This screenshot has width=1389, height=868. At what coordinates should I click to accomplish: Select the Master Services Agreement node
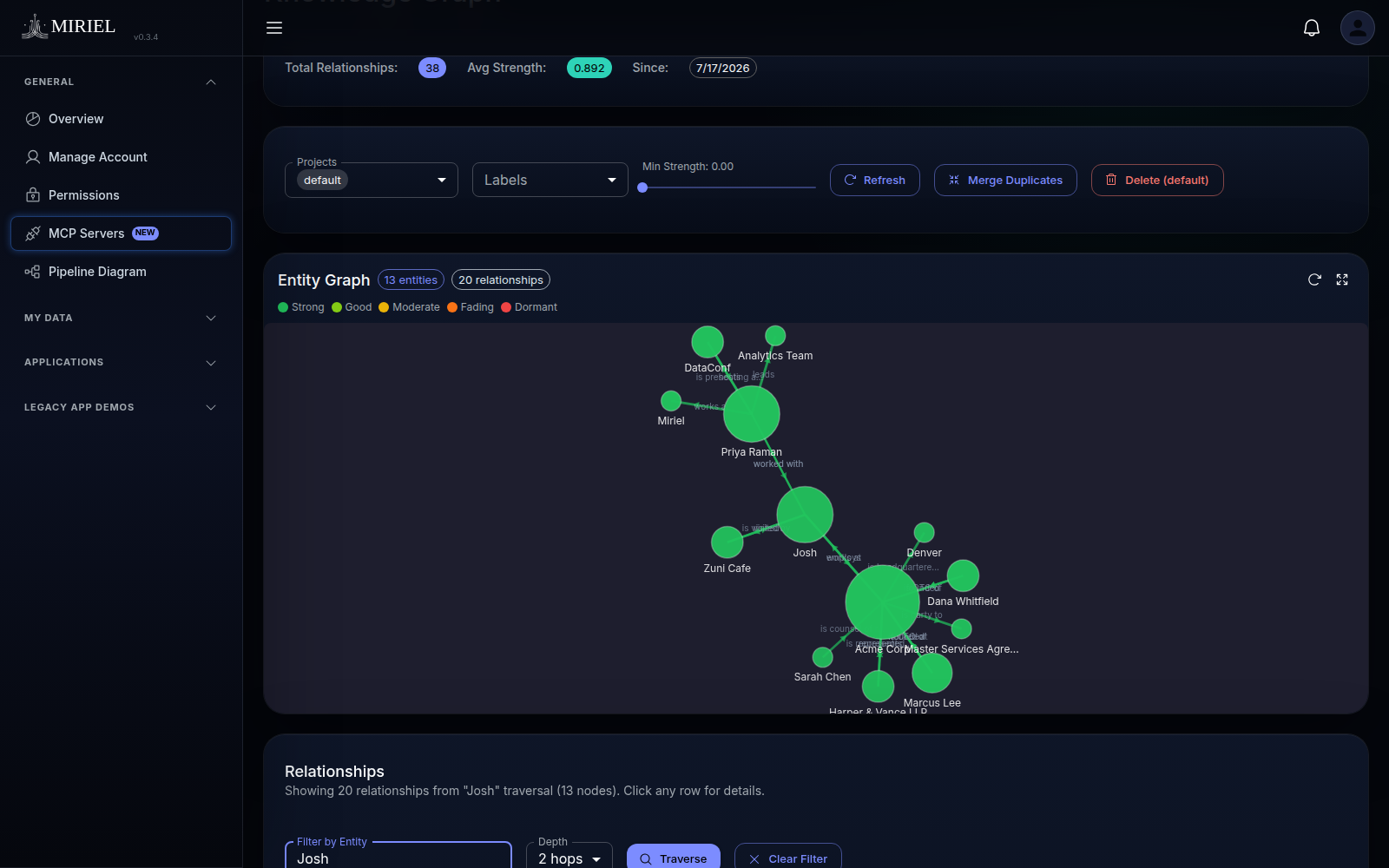(x=962, y=628)
